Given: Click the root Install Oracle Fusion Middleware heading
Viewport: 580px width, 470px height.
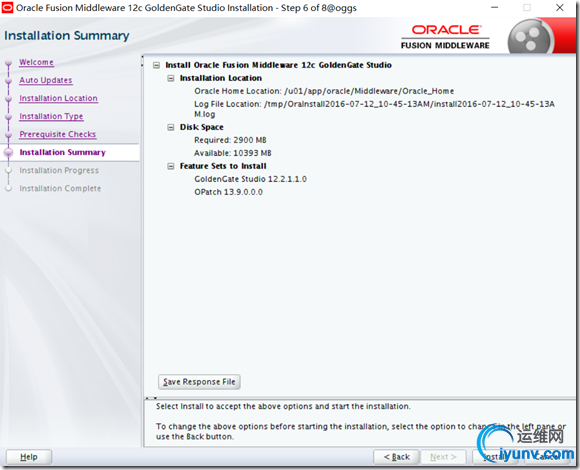Looking at the screenshot, I should [278, 65].
